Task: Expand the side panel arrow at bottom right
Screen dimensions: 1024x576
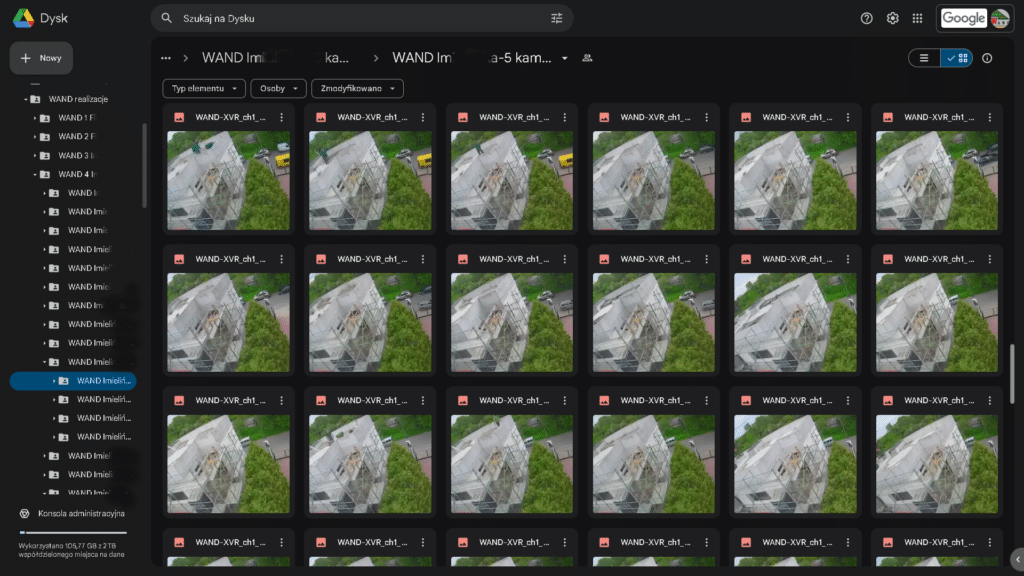Action: click(x=1017, y=559)
